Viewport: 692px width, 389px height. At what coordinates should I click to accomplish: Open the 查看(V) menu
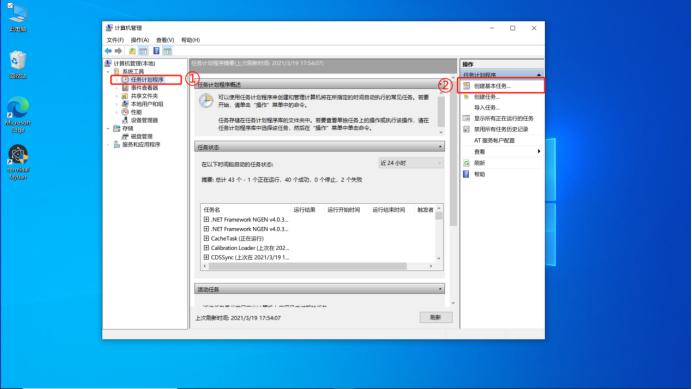pyautogui.click(x=165, y=40)
